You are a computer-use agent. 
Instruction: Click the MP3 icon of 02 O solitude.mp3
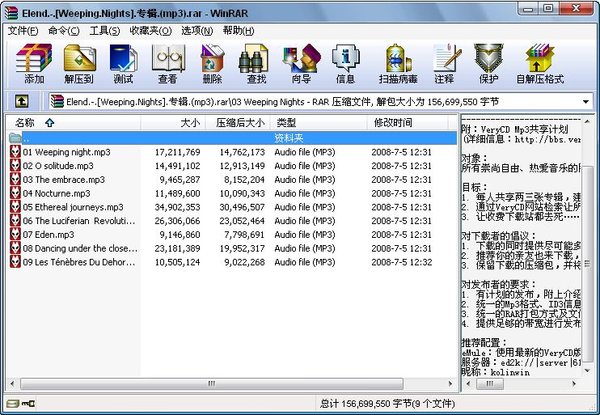[15, 166]
